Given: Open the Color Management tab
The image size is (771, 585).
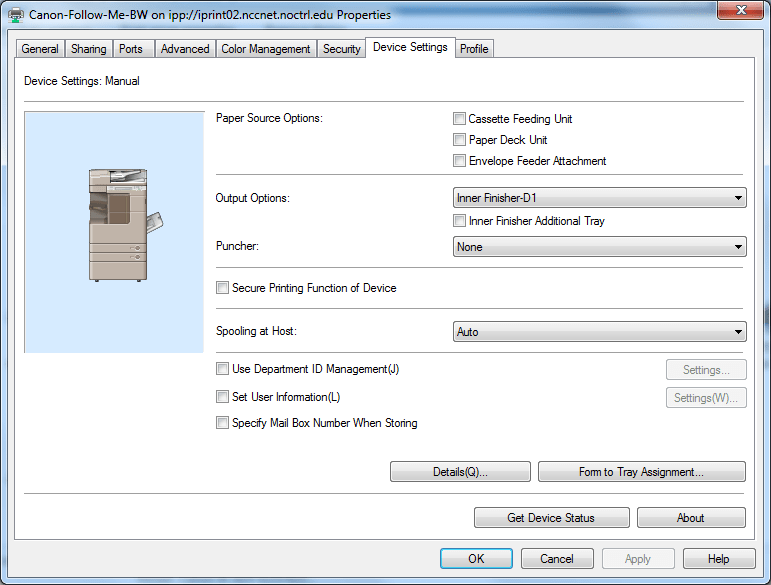Looking at the screenshot, I should click(266, 49).
